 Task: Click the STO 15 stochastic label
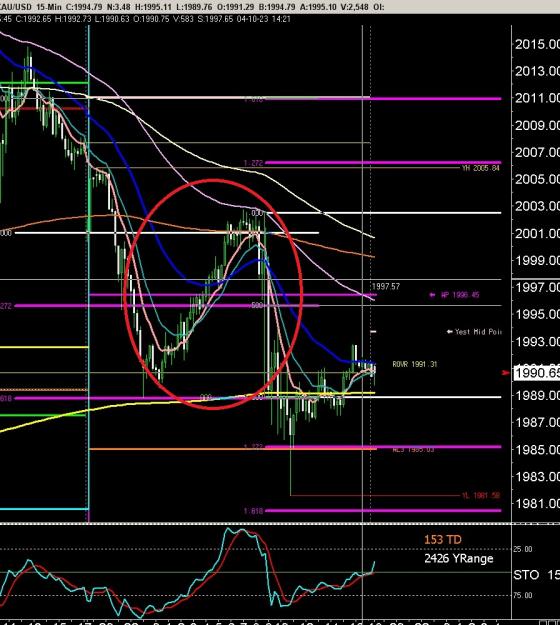536,575
